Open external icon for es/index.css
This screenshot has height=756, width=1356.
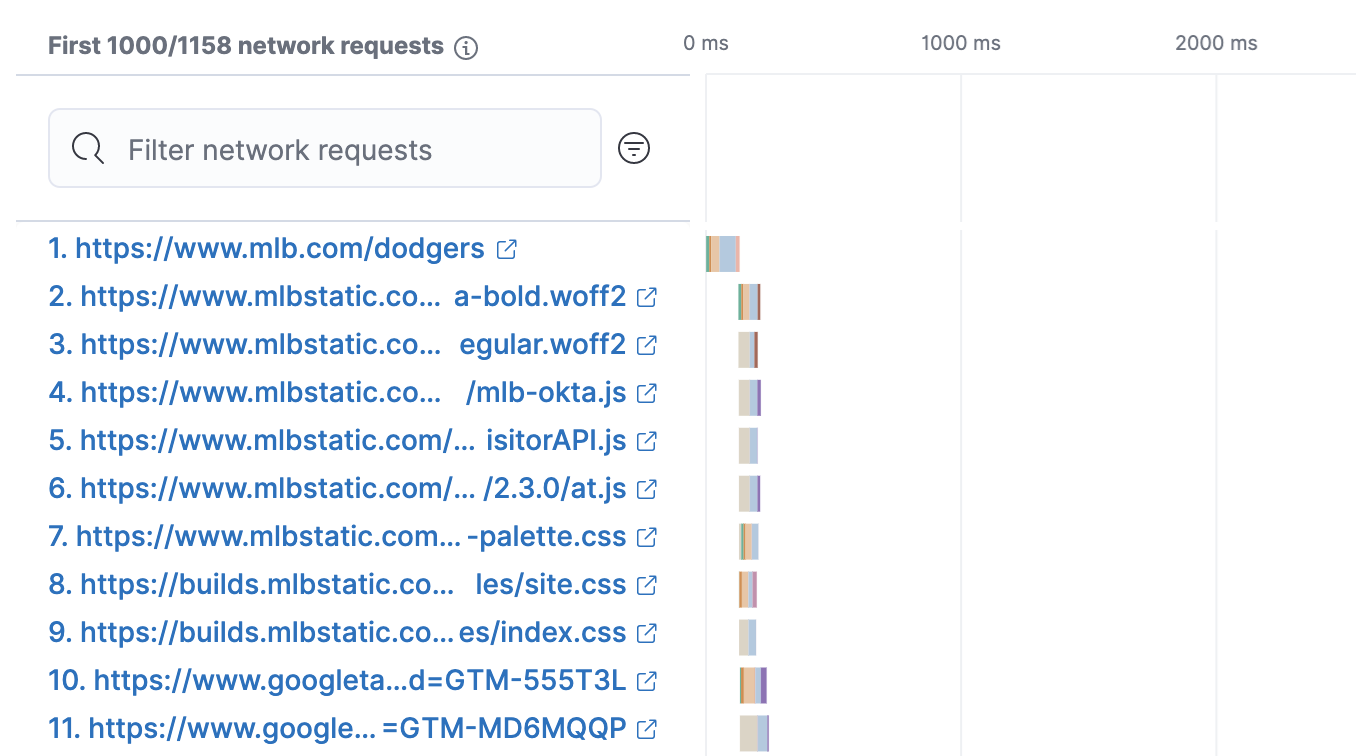(x=647, y=633)
